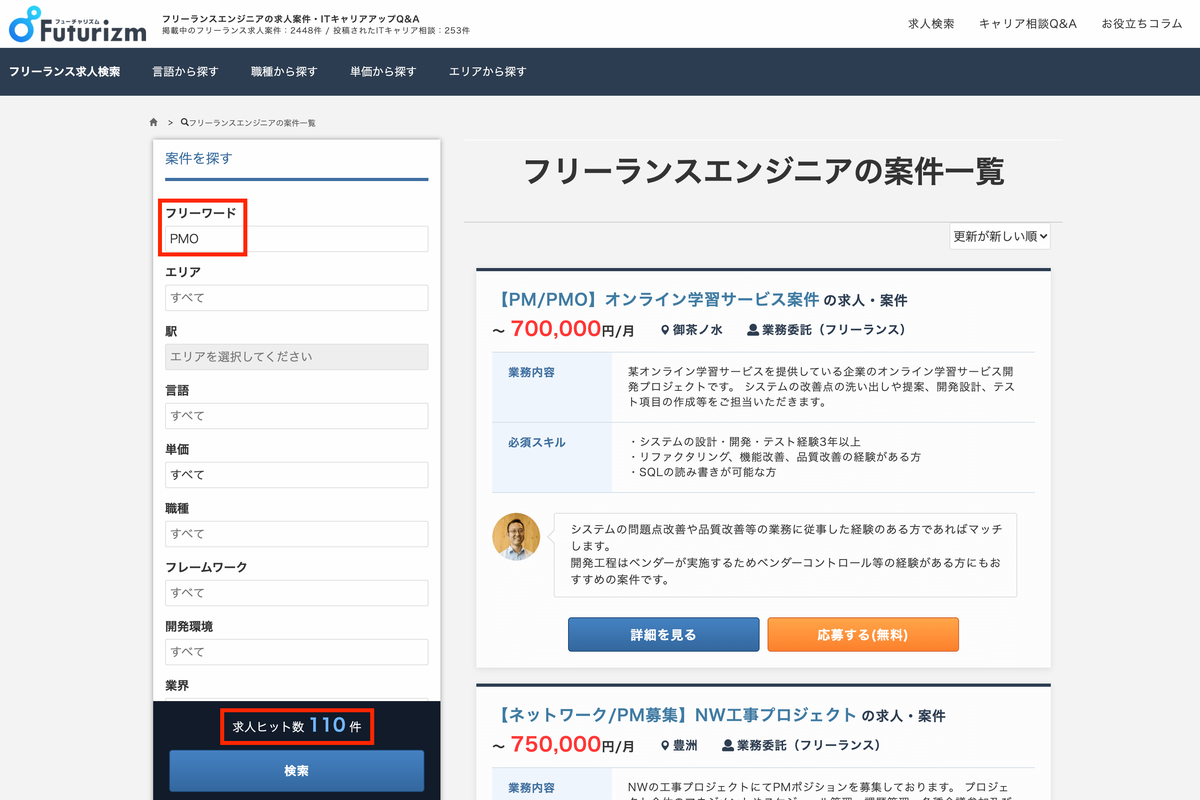
Task: Click person icon beside 業務委託 in first card
Action: [753, 330]
